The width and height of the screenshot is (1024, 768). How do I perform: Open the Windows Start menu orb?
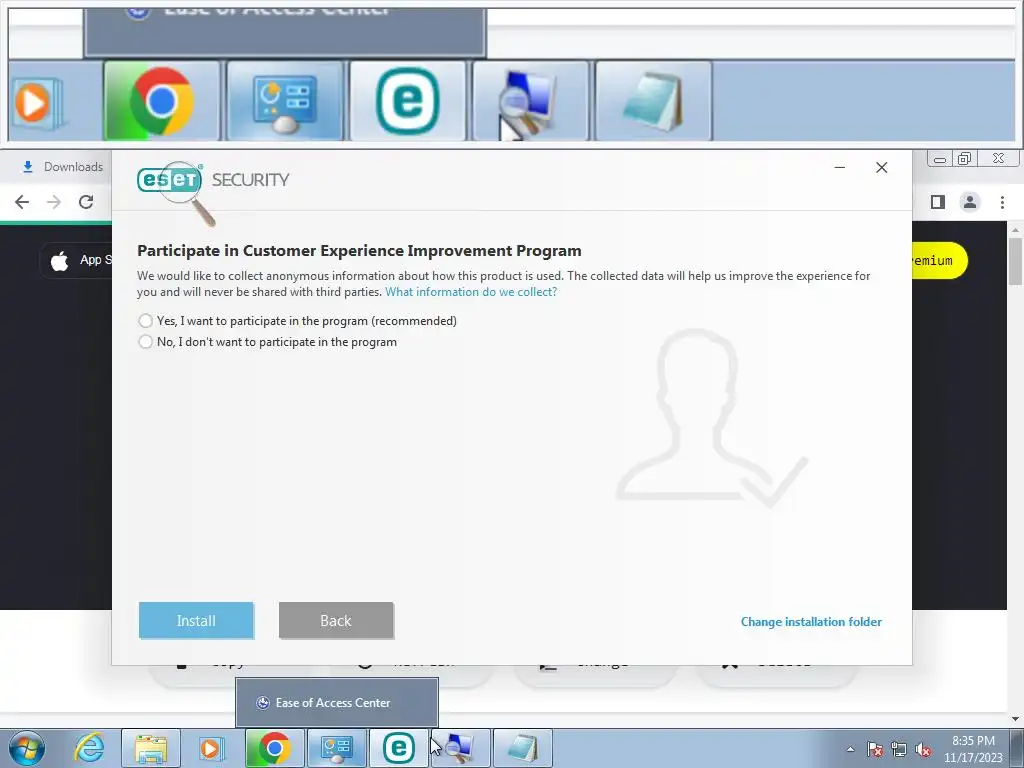pos(27,748)
